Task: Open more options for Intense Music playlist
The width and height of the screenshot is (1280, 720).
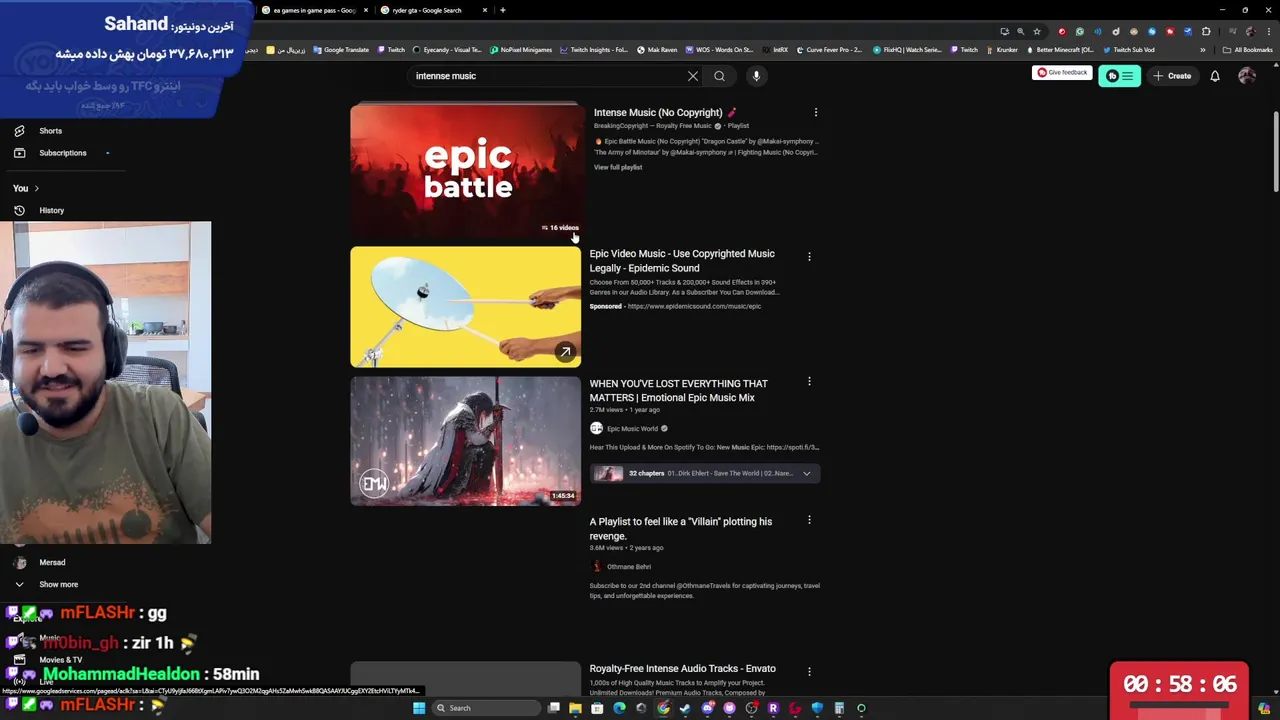Action: tap(815, 113)
